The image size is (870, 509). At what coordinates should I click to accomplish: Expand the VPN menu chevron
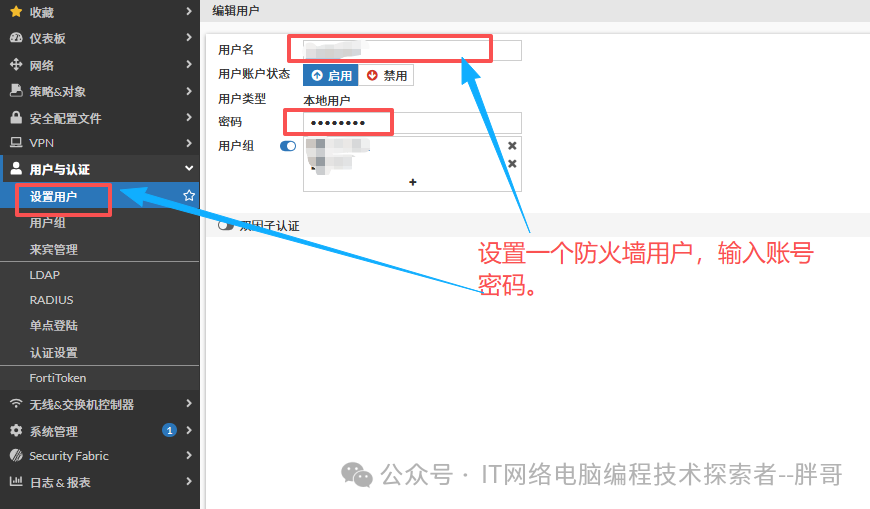click(x=189, y=143)
